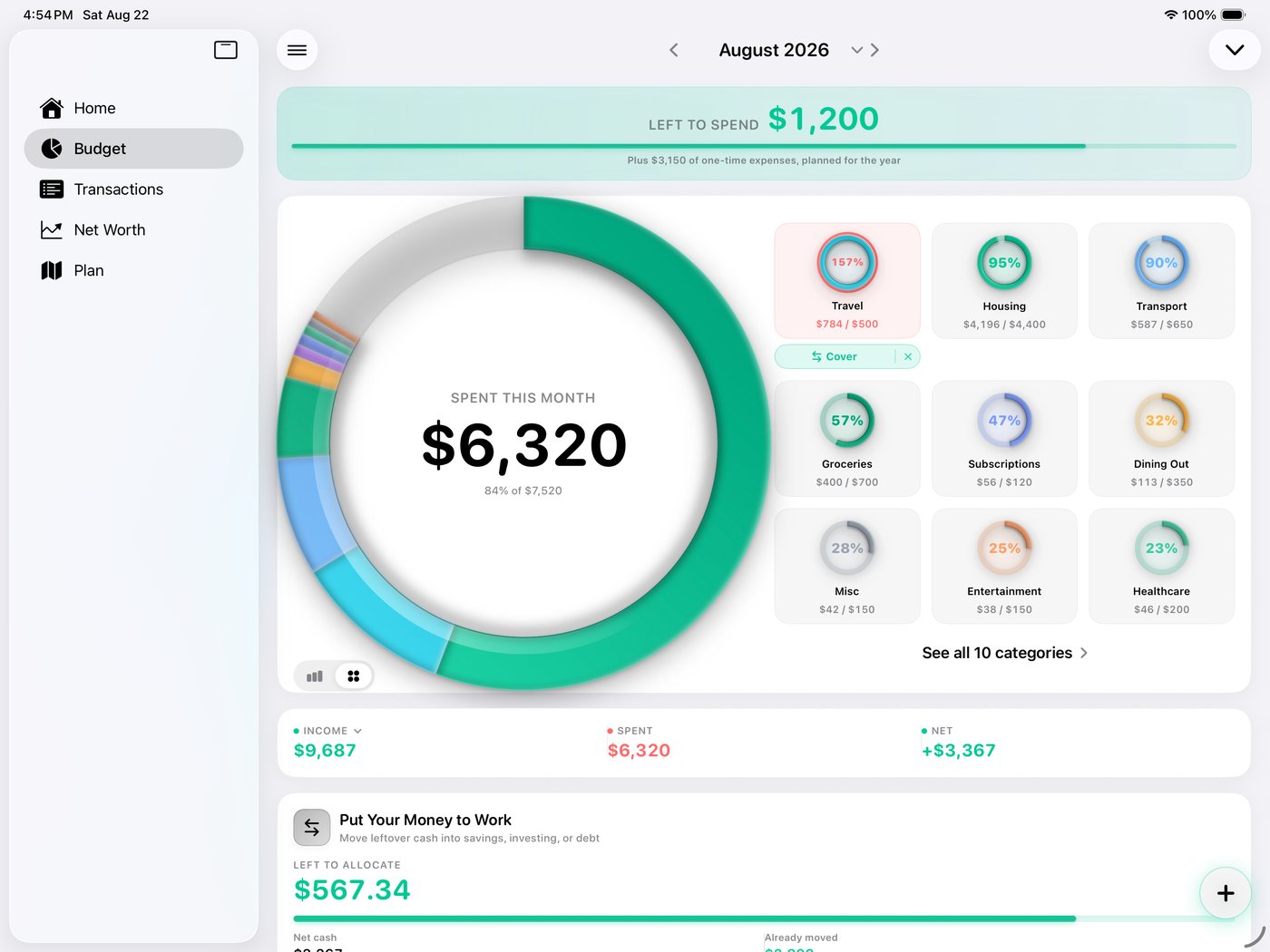The height and width of the screenshot is (952, 1270).
Task: Click the Wi-Fi icon in status bar
Action: coord(1171,15)
